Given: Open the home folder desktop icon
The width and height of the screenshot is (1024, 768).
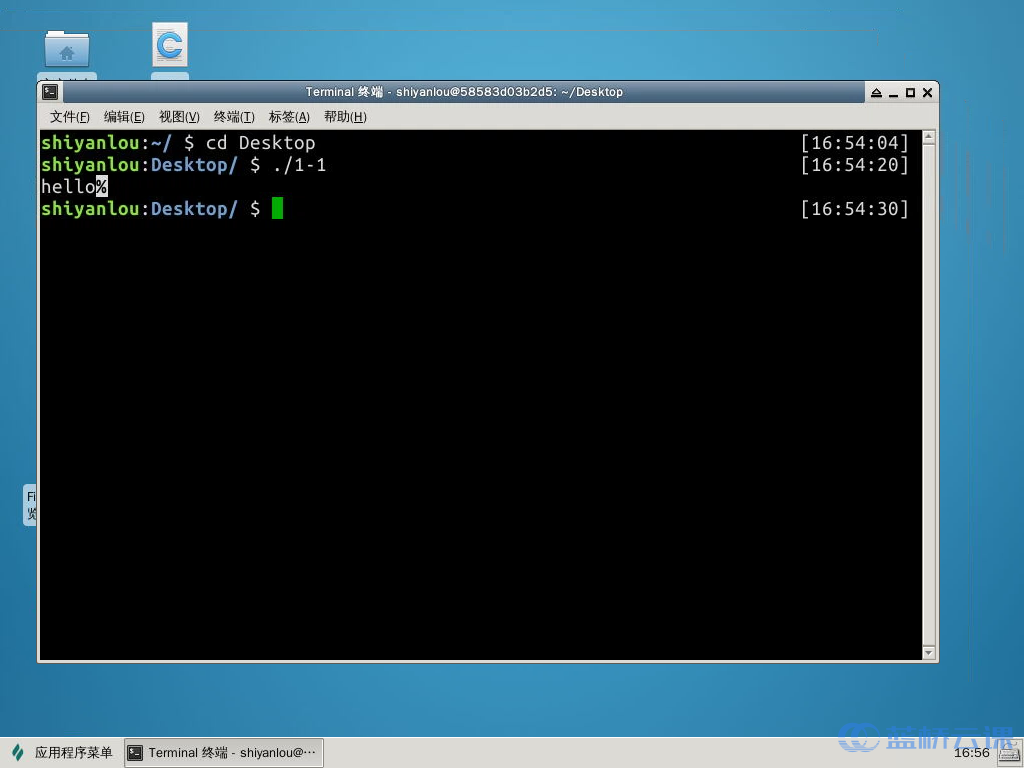Looking at the screenshot, I should [67, 49].
